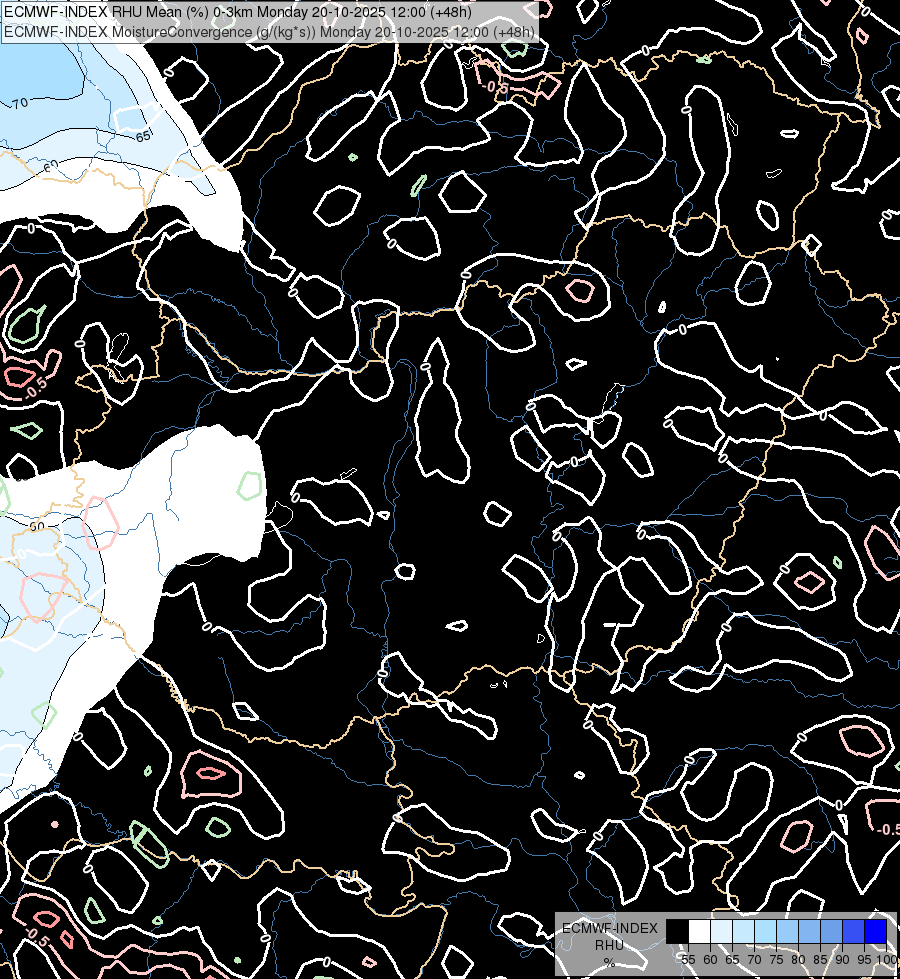The image size is (900, 979).
Task: Click the % unit label in the legend
Action: (609, 962)
